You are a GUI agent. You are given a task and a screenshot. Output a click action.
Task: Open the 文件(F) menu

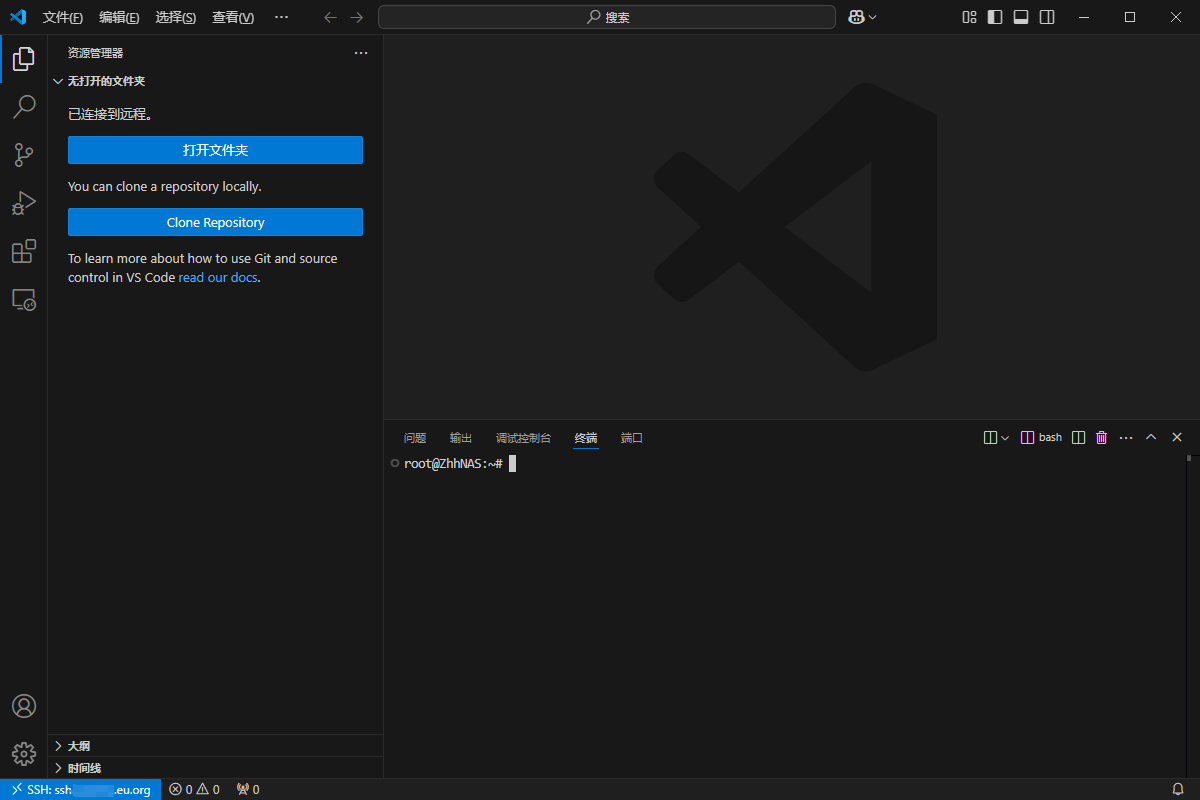[x=63, y=17]
